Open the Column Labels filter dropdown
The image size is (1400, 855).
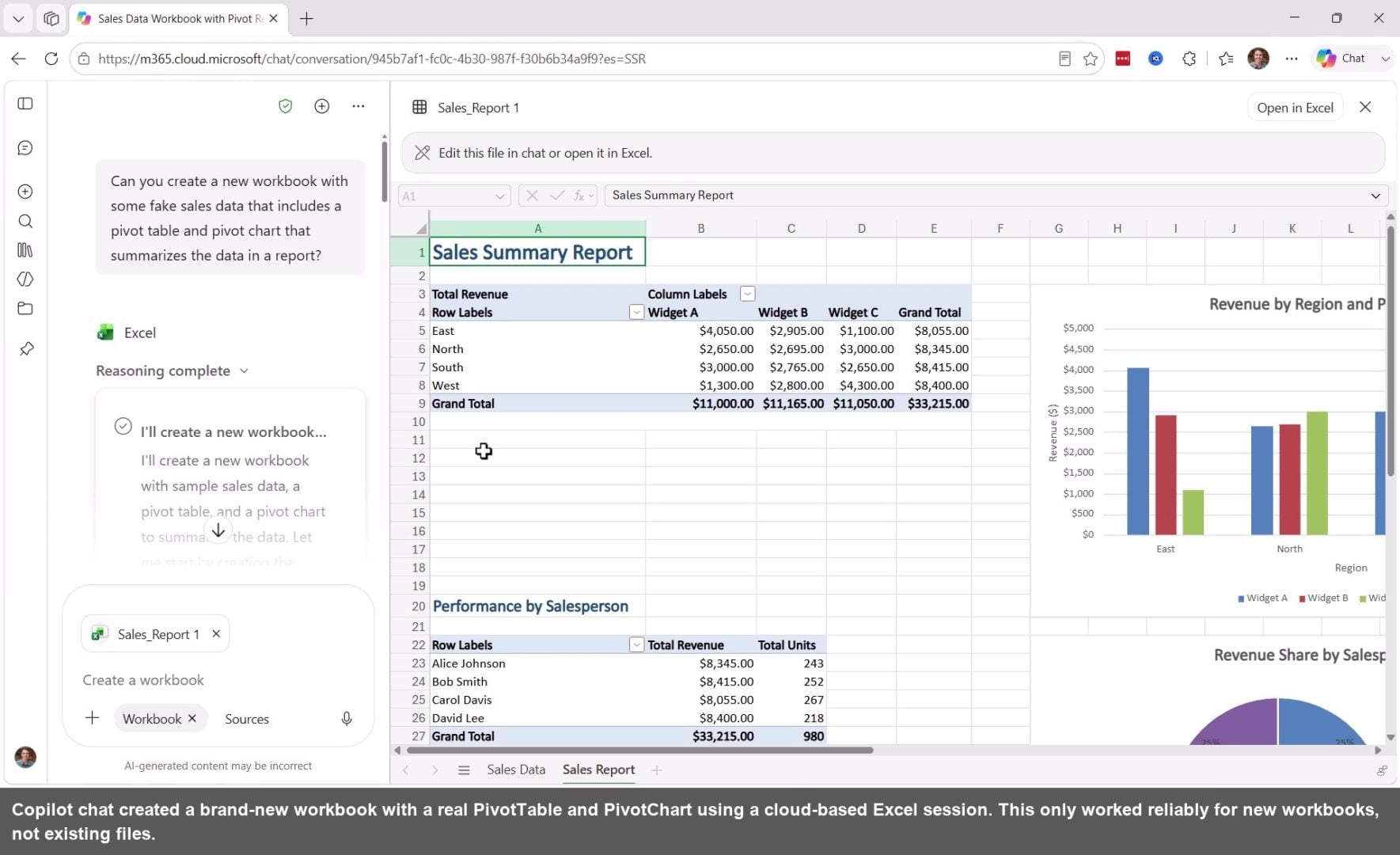click(747, 294)
